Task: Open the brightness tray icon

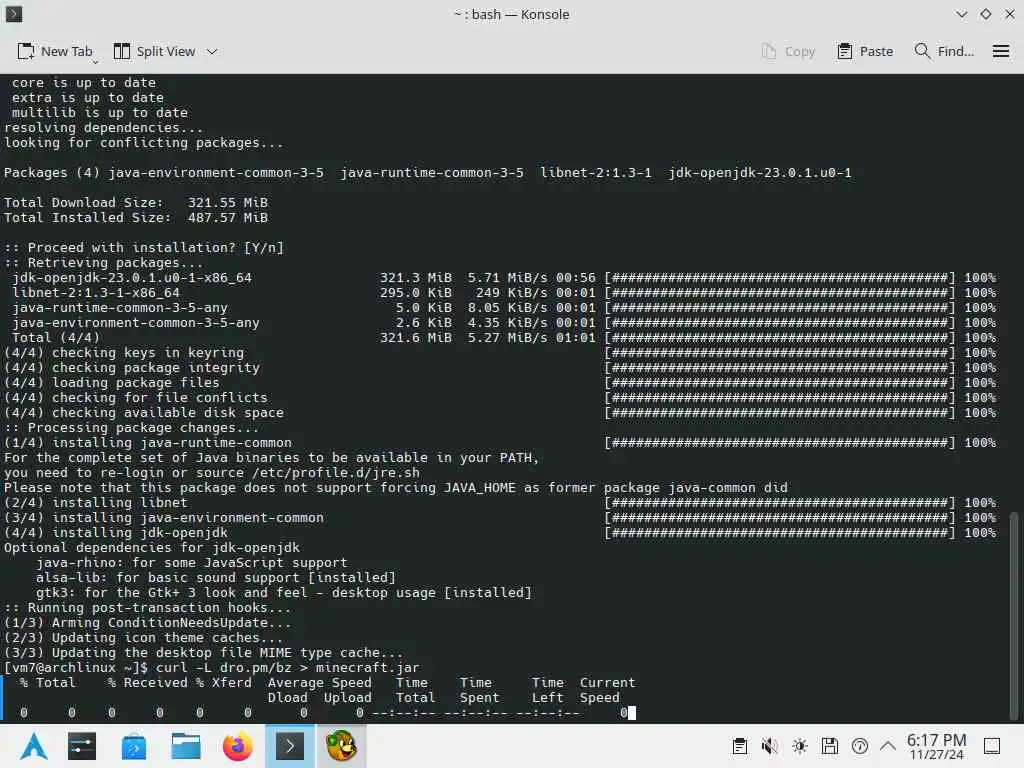Action: (x=800, y=746)
